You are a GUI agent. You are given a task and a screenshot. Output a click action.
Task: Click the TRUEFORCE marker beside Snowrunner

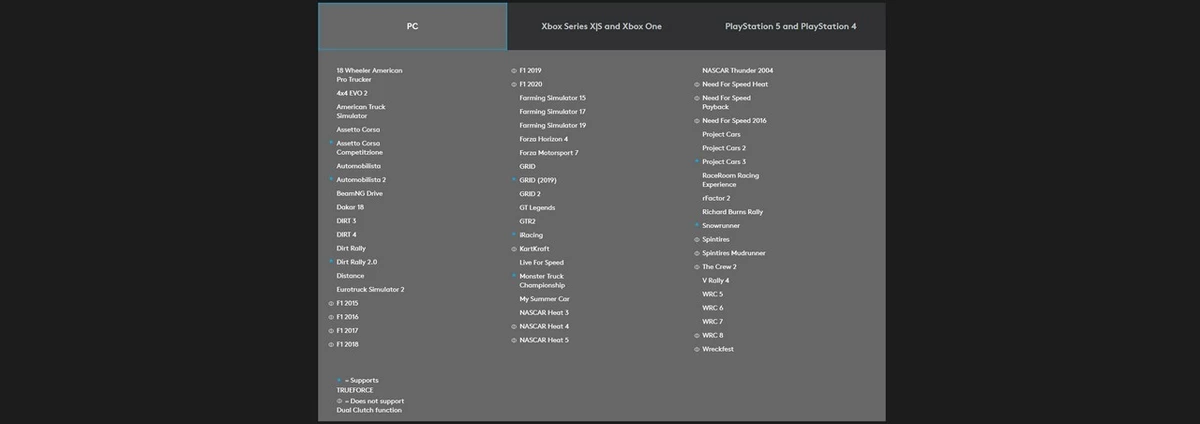(x=697, y=225)
